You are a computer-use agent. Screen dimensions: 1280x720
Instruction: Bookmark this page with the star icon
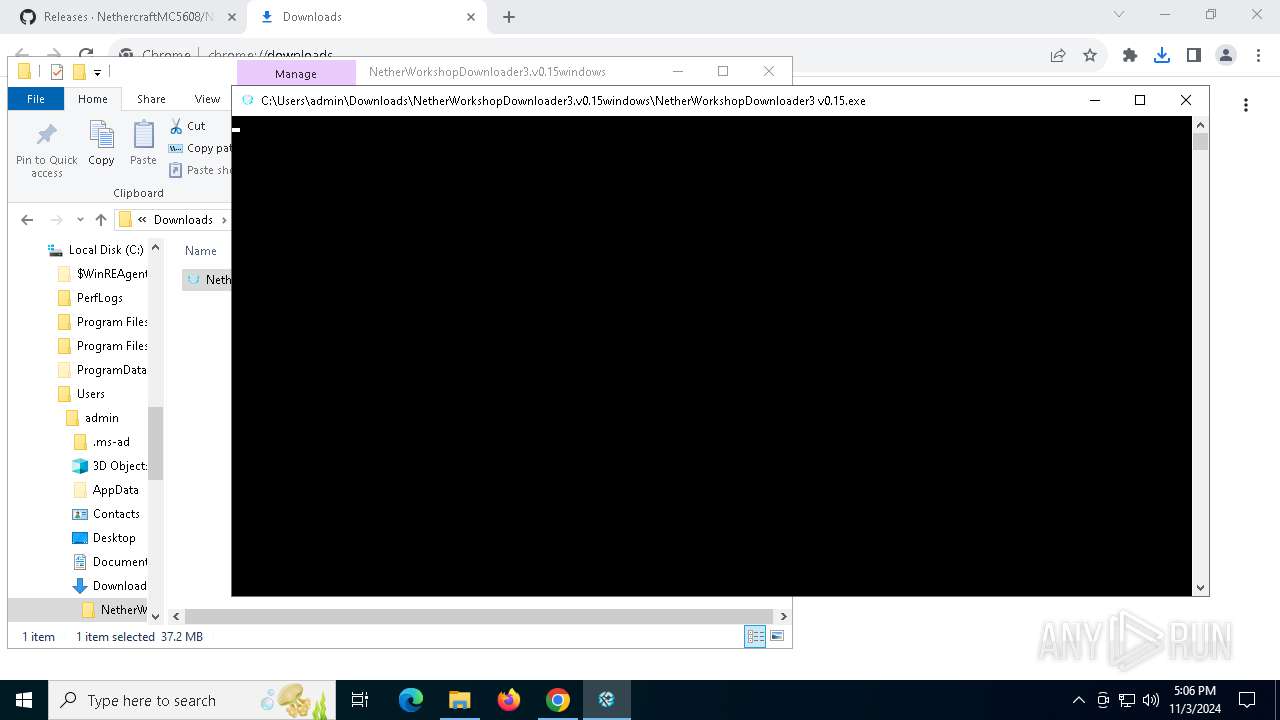1090,55
